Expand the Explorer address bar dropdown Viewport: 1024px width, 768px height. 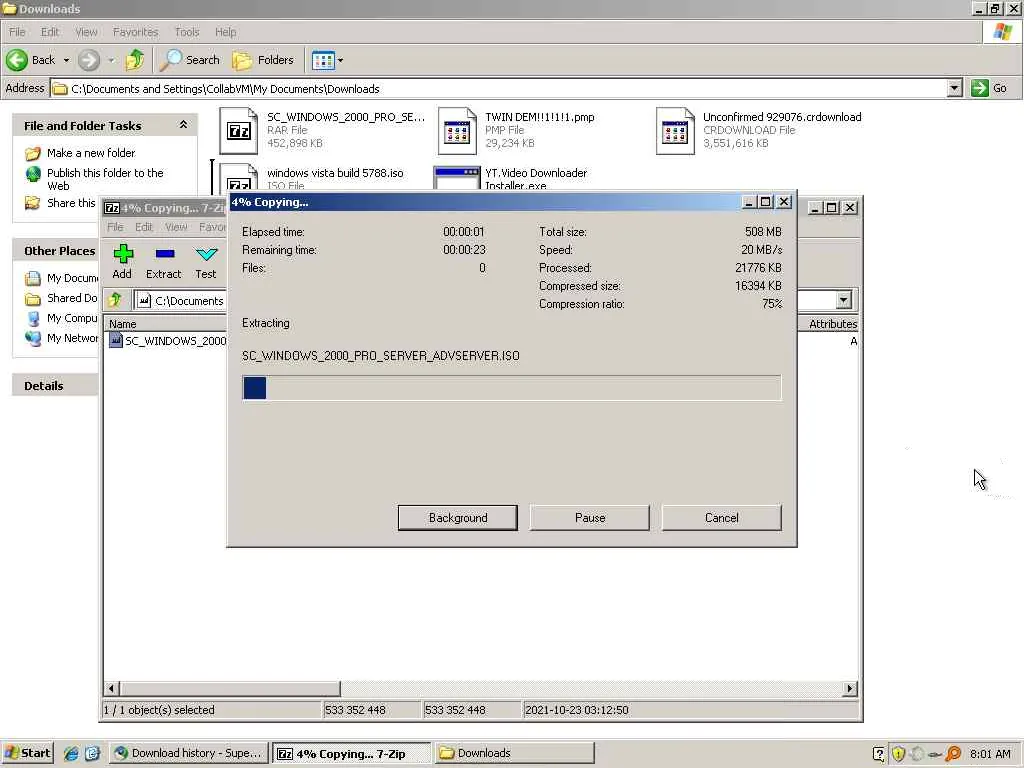(954, 88)
